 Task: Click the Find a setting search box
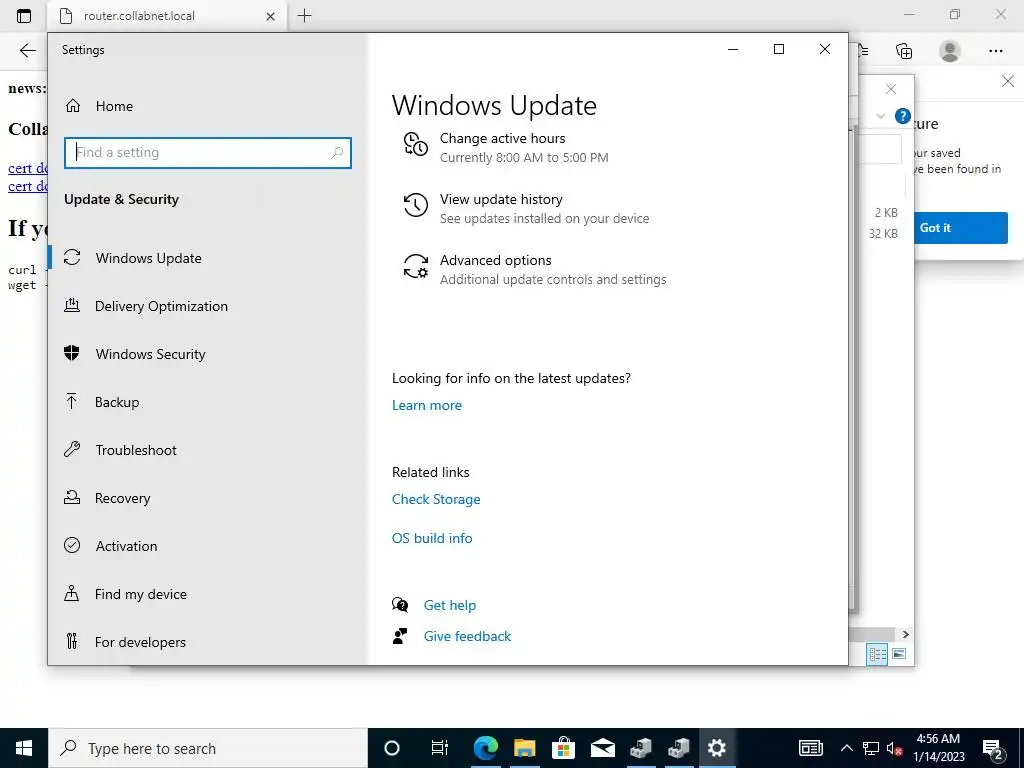point(208,152)
